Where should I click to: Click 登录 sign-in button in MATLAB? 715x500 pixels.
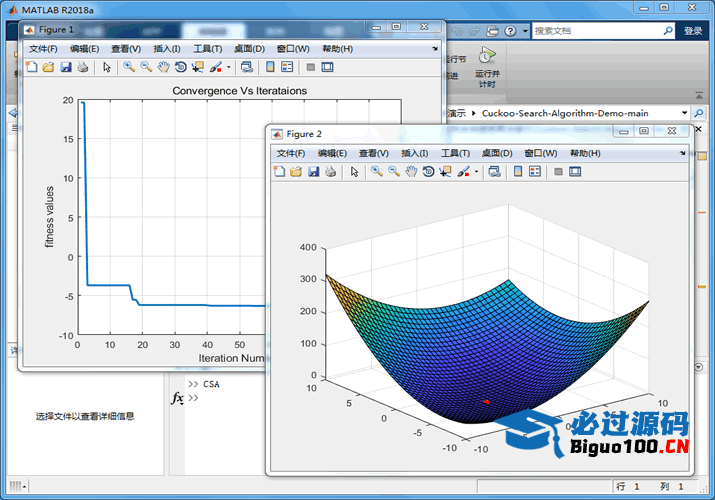(693, 31)
